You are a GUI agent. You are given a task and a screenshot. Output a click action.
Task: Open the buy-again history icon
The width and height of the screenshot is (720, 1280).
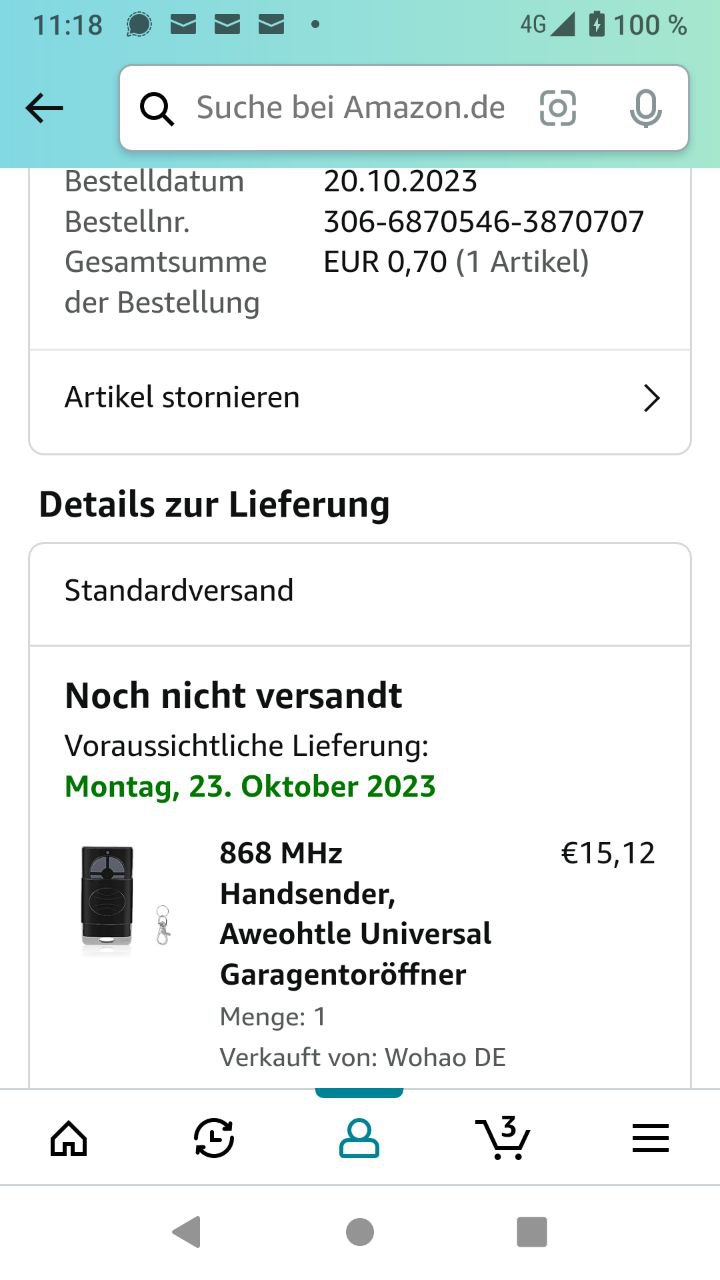(214, 1138)
